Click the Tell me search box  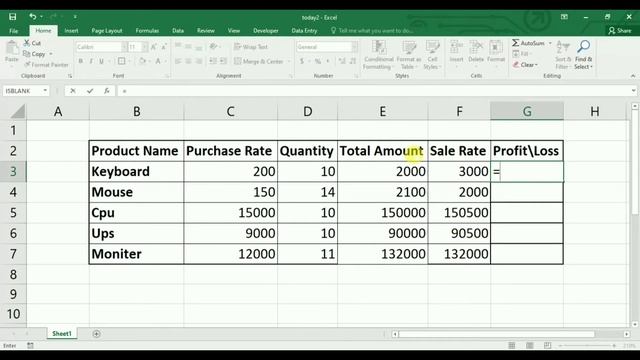pos(373,31)
